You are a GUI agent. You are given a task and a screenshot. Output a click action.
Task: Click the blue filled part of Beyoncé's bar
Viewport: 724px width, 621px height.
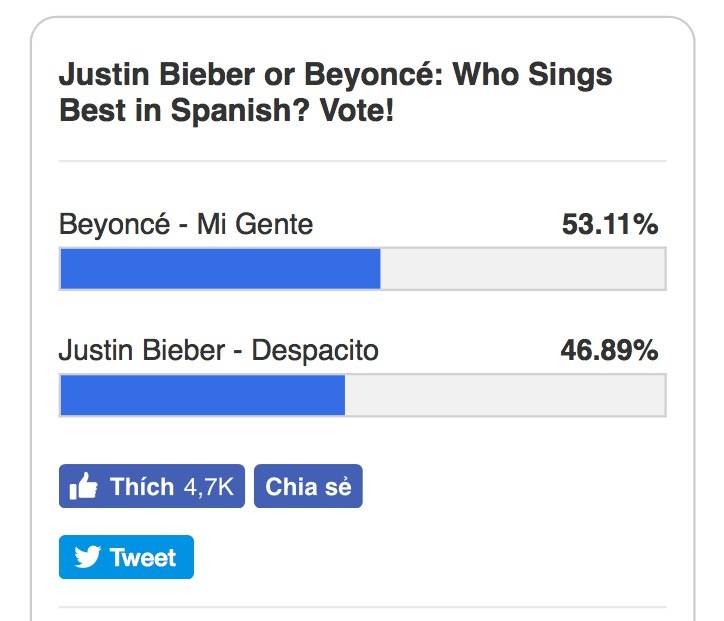220,269
